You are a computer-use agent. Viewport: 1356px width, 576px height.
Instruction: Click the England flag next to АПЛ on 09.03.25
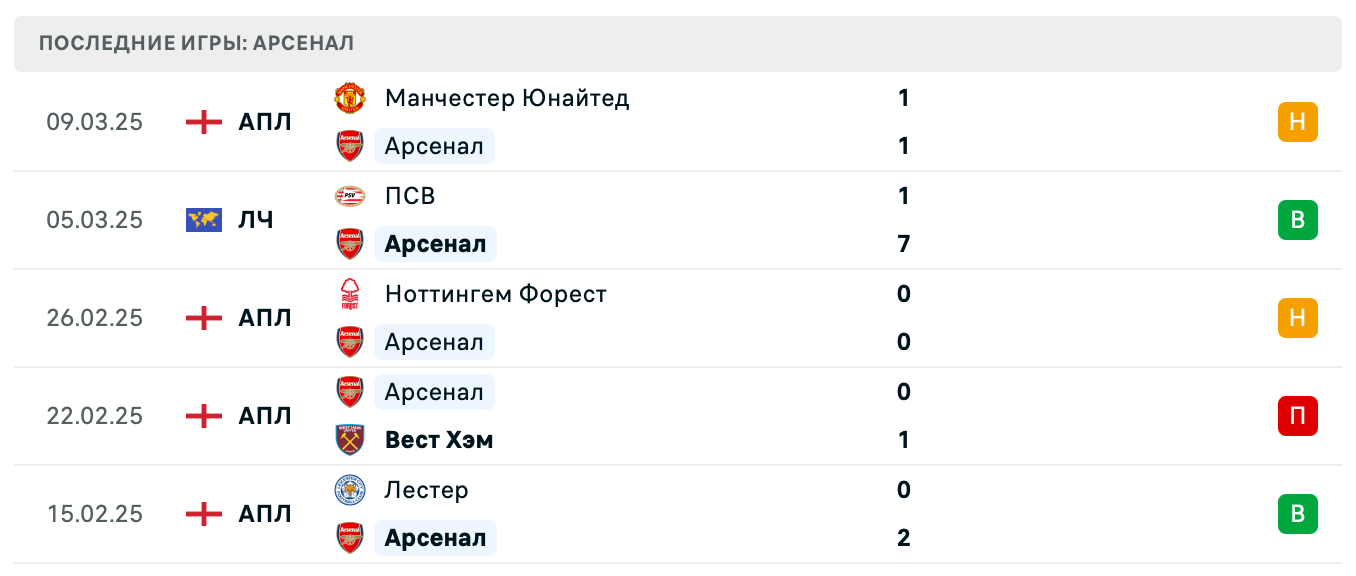pyautogui.click(x=203, y=122)
